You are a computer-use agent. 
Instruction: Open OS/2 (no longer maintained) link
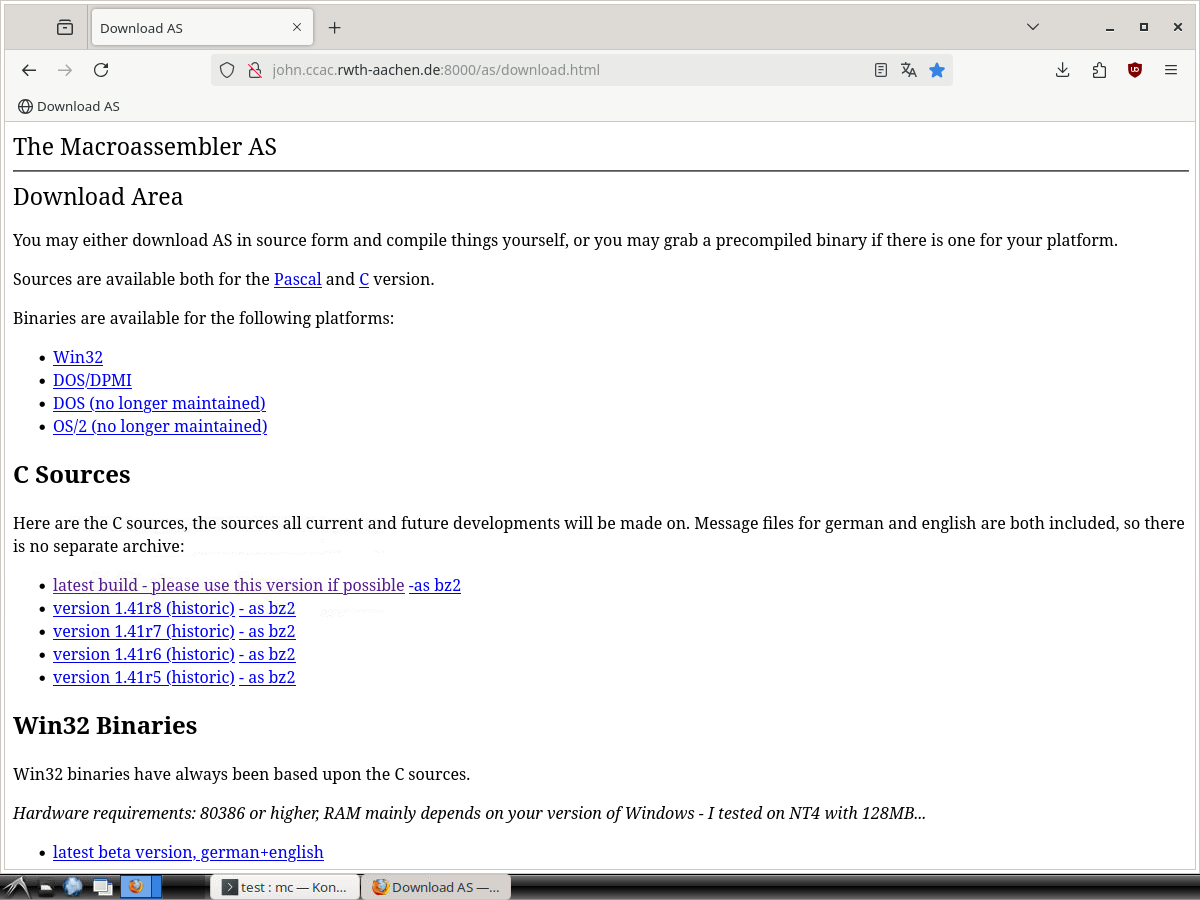click(160, 426)
